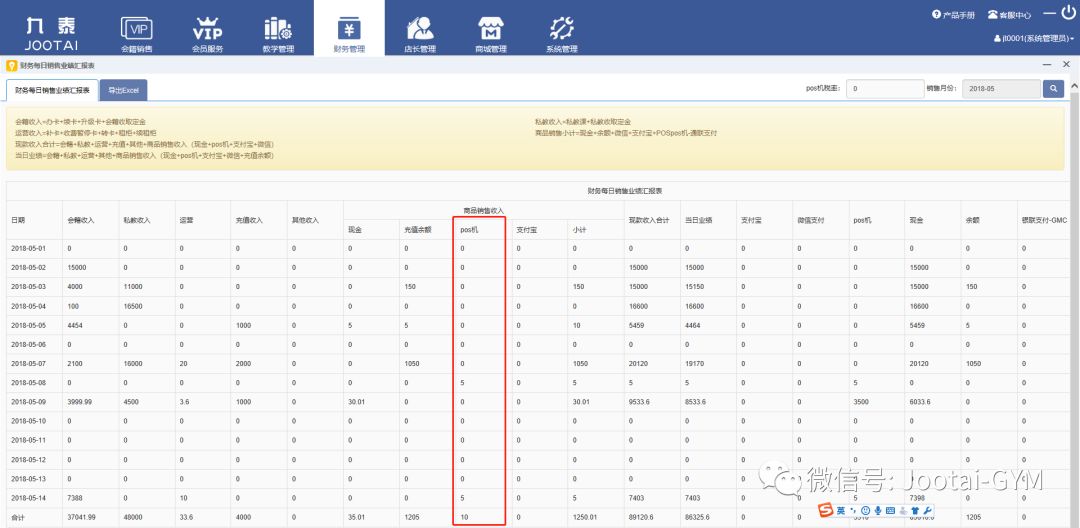1080x528 pixels.
Task: Click the yellow pin icon before panel title
Action: pyautogui.click(x=11, y=65)
